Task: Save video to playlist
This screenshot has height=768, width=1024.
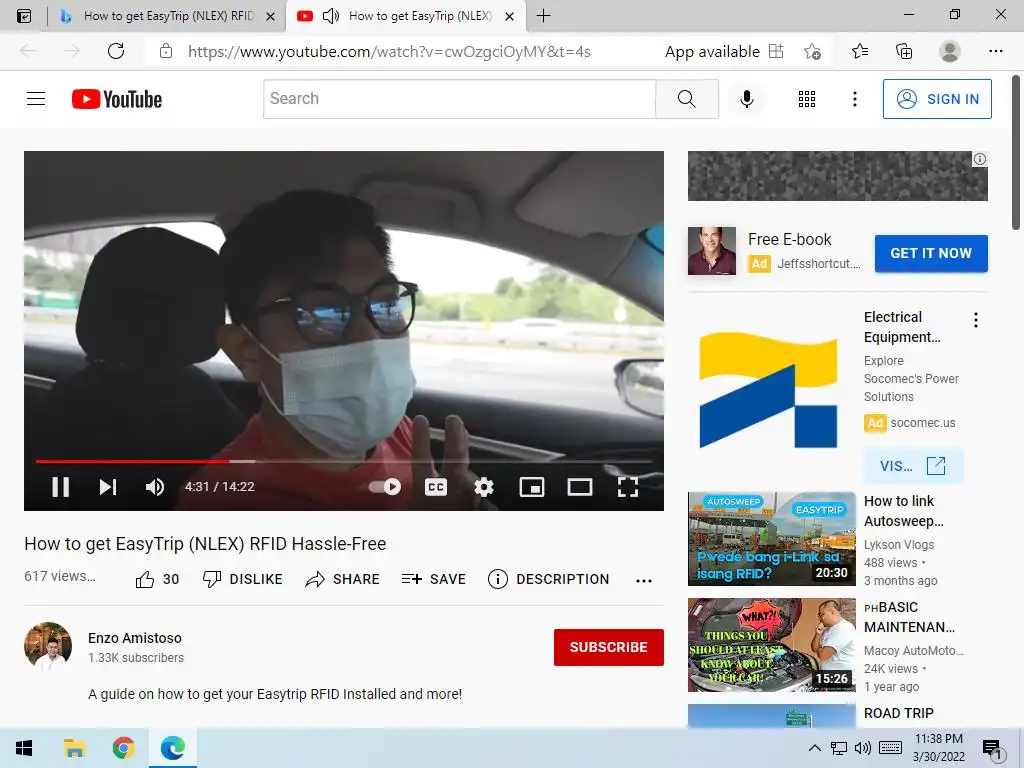Action: [x=434, y=579]
